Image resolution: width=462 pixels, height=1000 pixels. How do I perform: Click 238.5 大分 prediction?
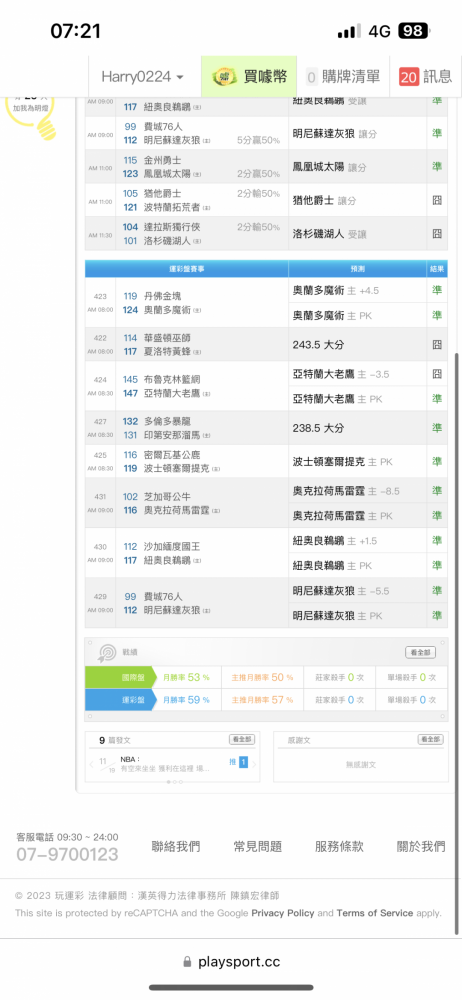[318, 427]
